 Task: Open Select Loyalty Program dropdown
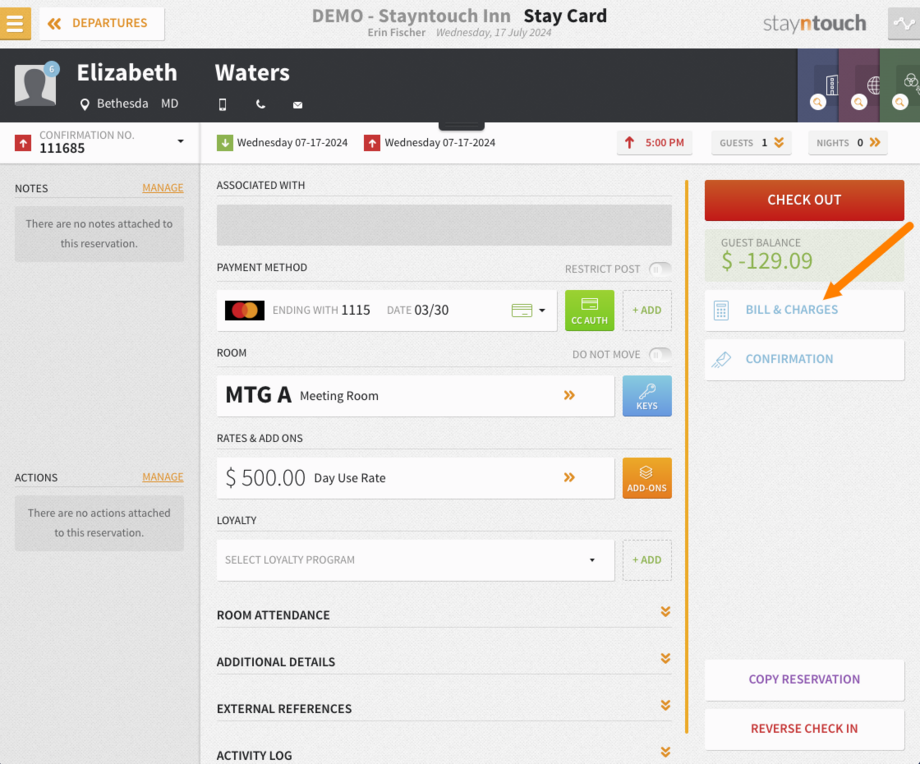coord(415,560)
